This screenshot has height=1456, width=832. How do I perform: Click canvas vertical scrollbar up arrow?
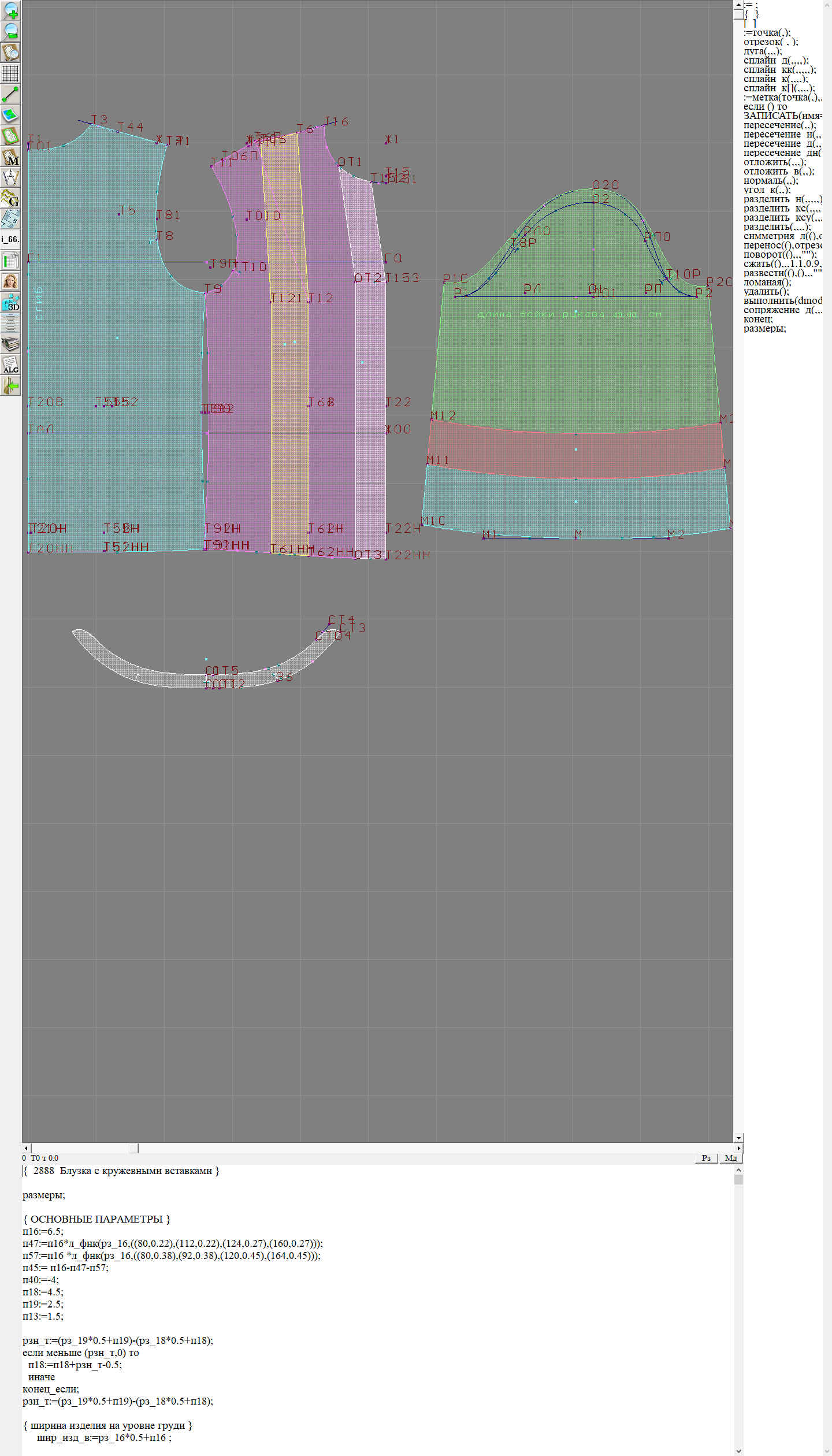[738, 5]
